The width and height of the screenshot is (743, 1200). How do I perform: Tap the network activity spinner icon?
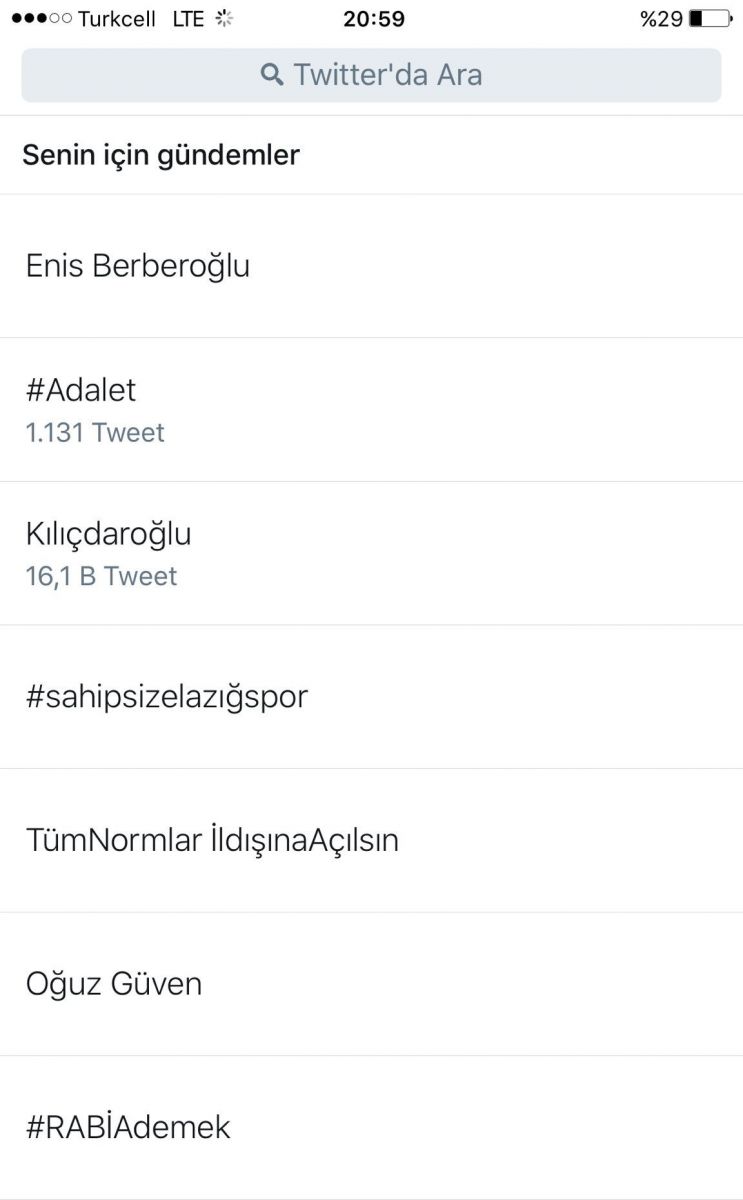click(x=225, y=19)
